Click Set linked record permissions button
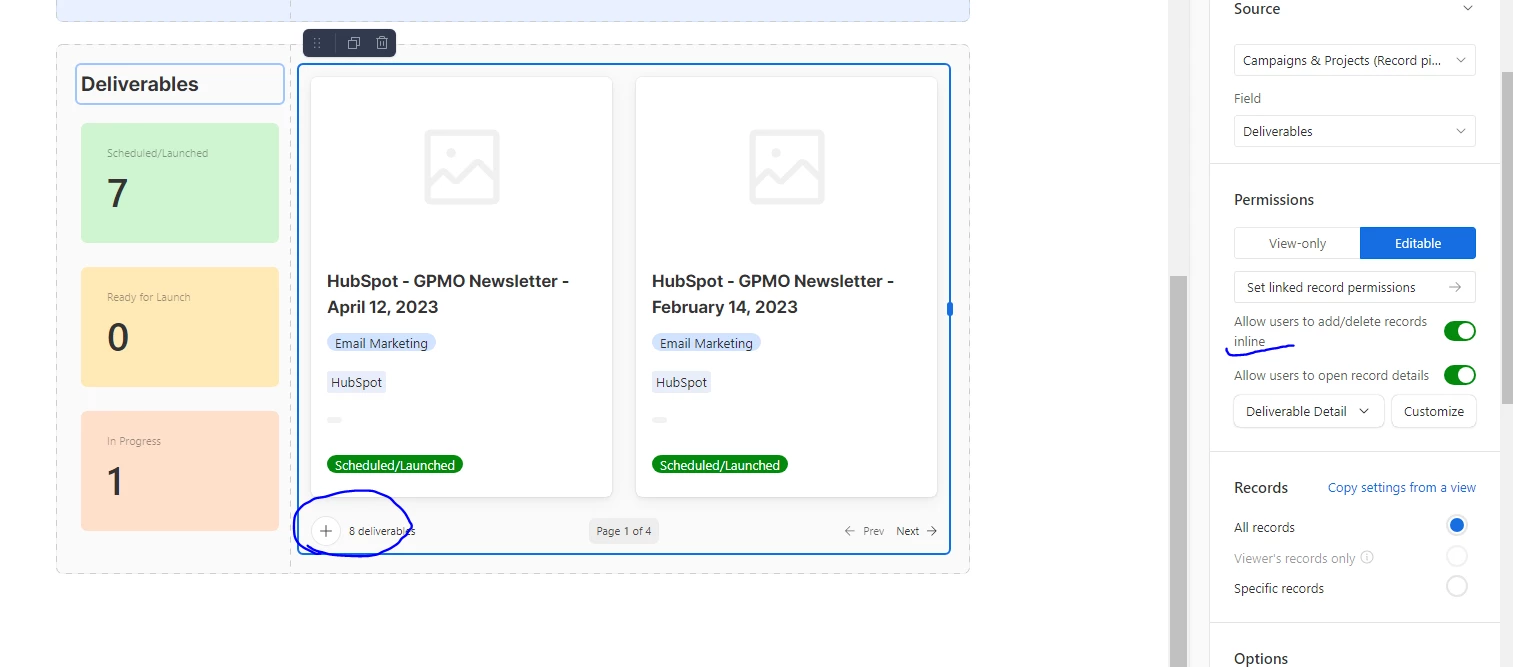The height and width of the screenshot is (667, 1513). pos(1354,287)
